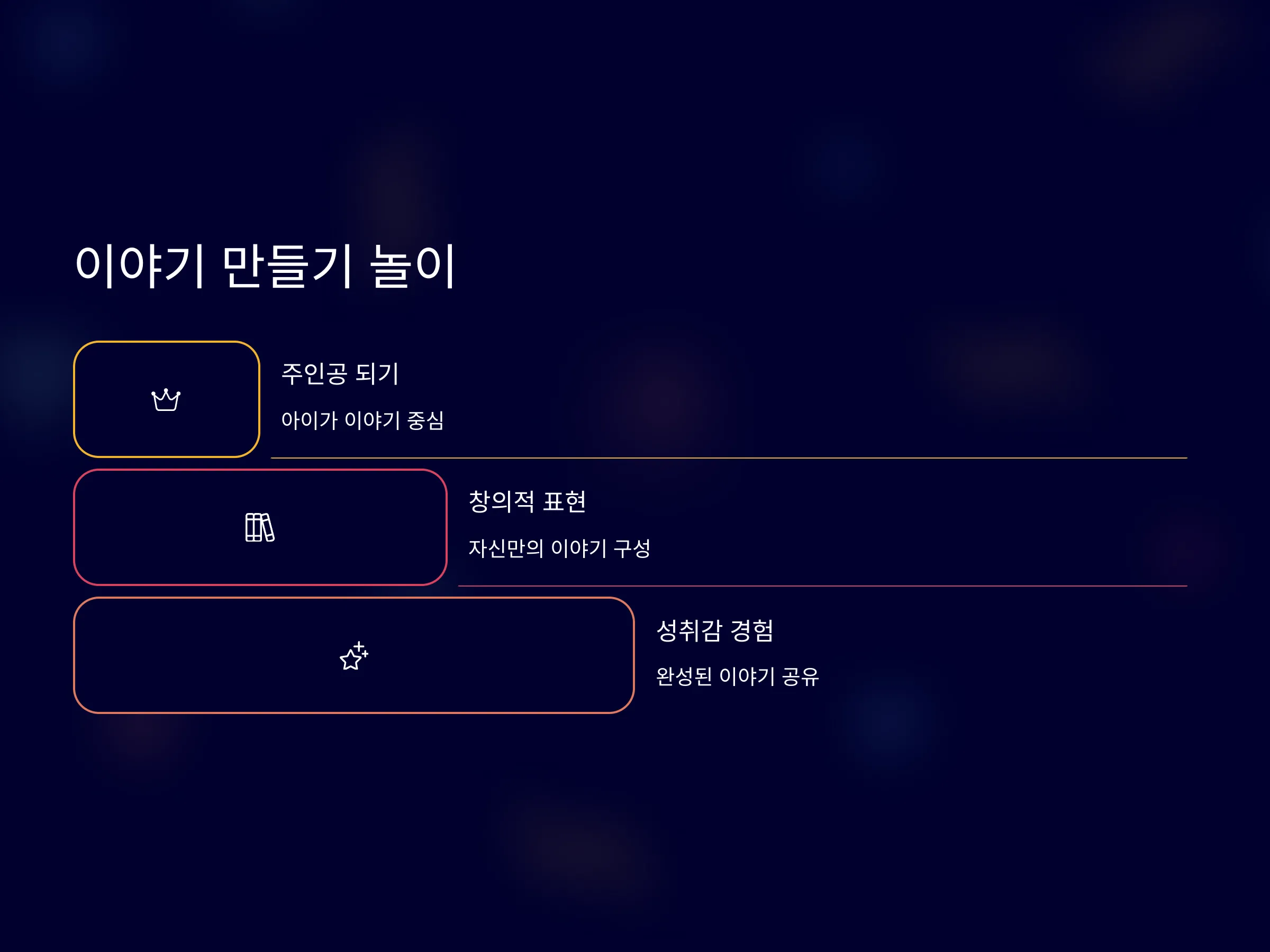Select the slide title 이야기 만들기 놀이
The height and width of the screenshot is (952, 1270).
point(265,266)
